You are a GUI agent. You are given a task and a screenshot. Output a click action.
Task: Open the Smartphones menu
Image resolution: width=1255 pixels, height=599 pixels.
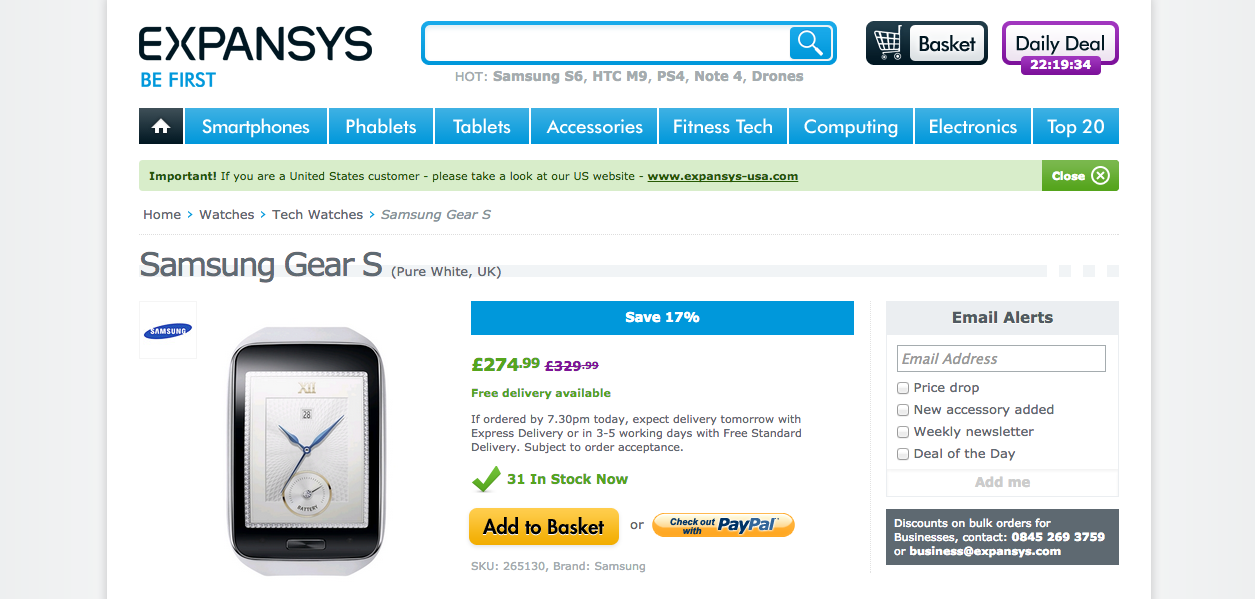coord(256,127)
